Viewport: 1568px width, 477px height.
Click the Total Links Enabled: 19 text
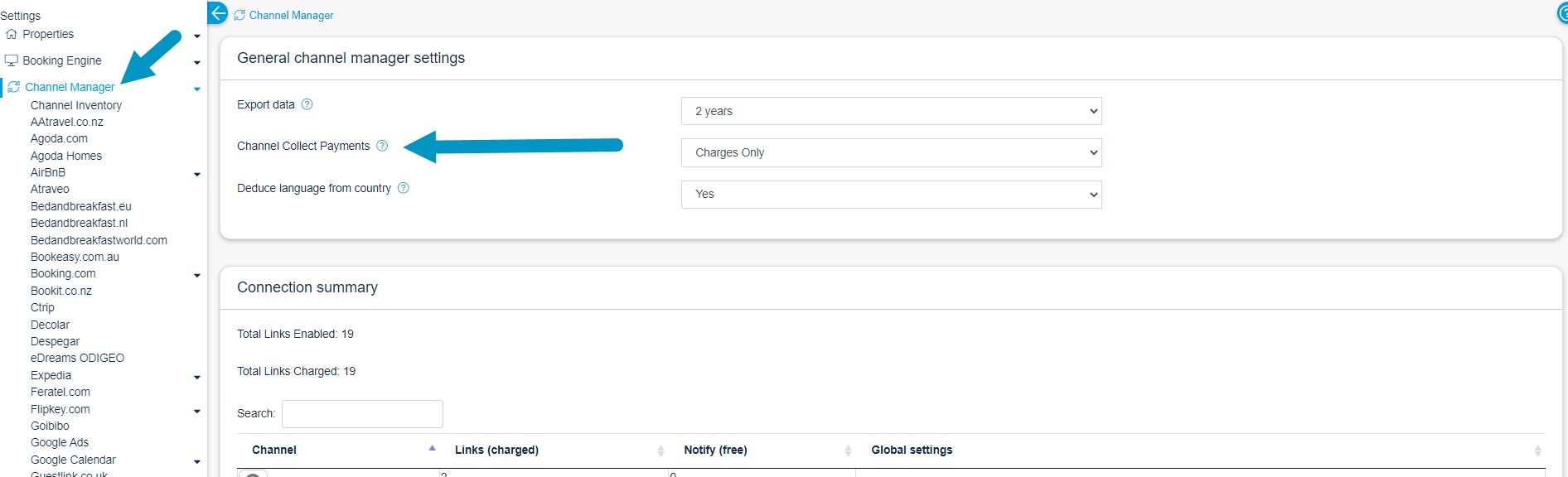point(295,334)
